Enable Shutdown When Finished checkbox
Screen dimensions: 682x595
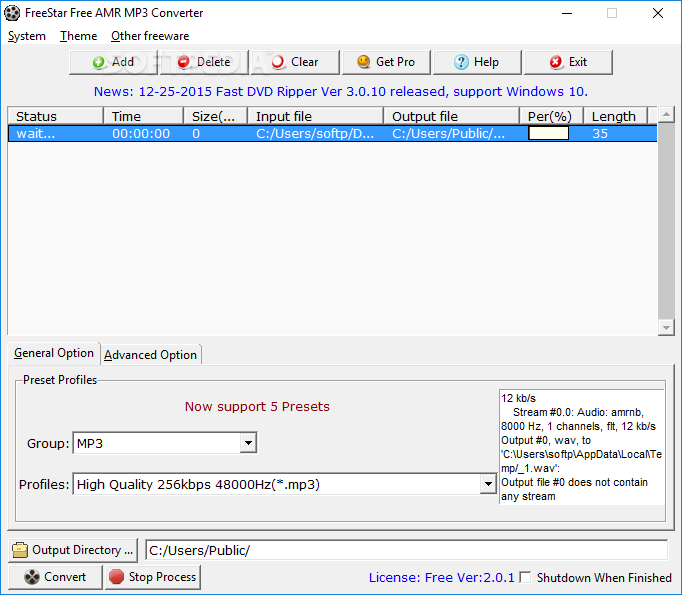[525, 578]
